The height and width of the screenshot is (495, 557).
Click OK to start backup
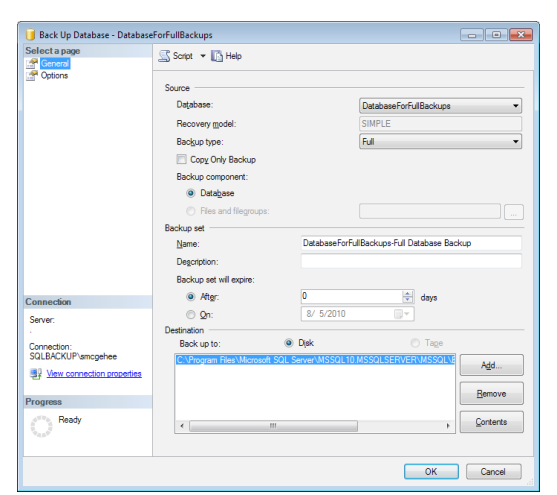pyautogui.click(x=431, y=472)
